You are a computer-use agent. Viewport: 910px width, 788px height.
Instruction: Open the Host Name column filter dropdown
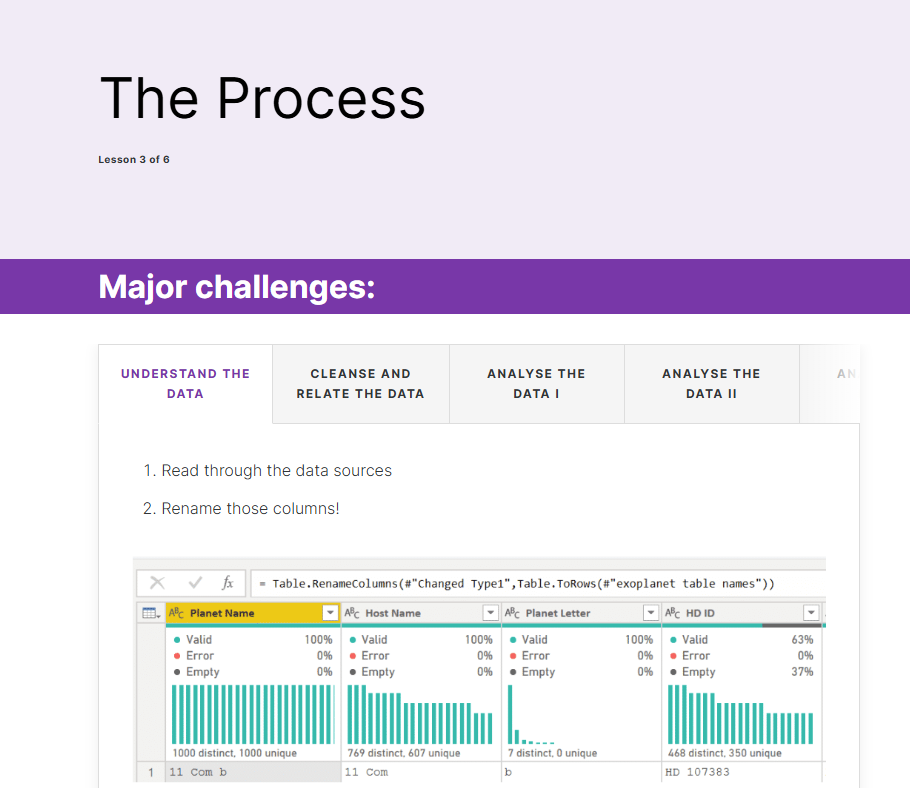click(490, 613)
